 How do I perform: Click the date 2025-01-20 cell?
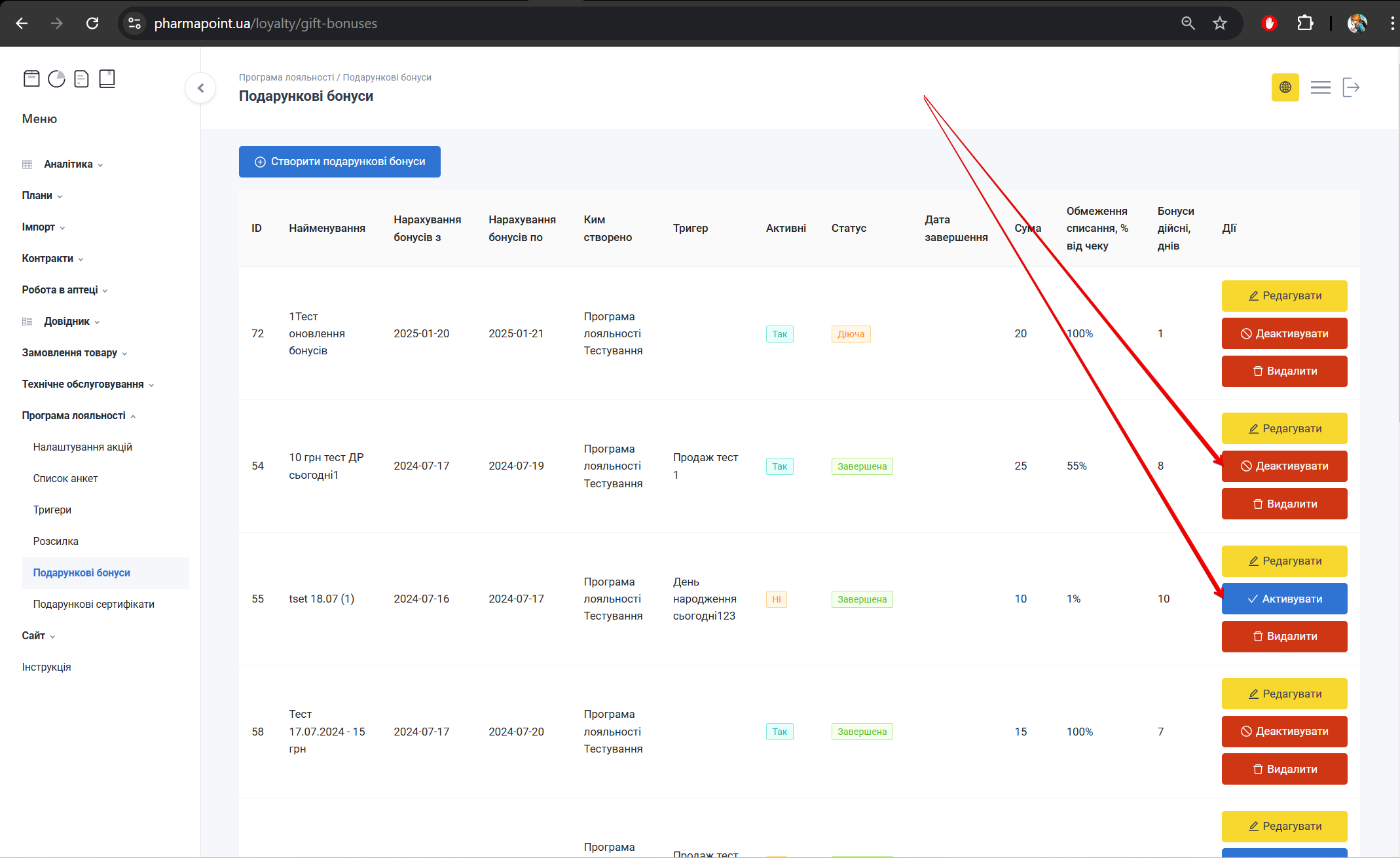(421, 334)
